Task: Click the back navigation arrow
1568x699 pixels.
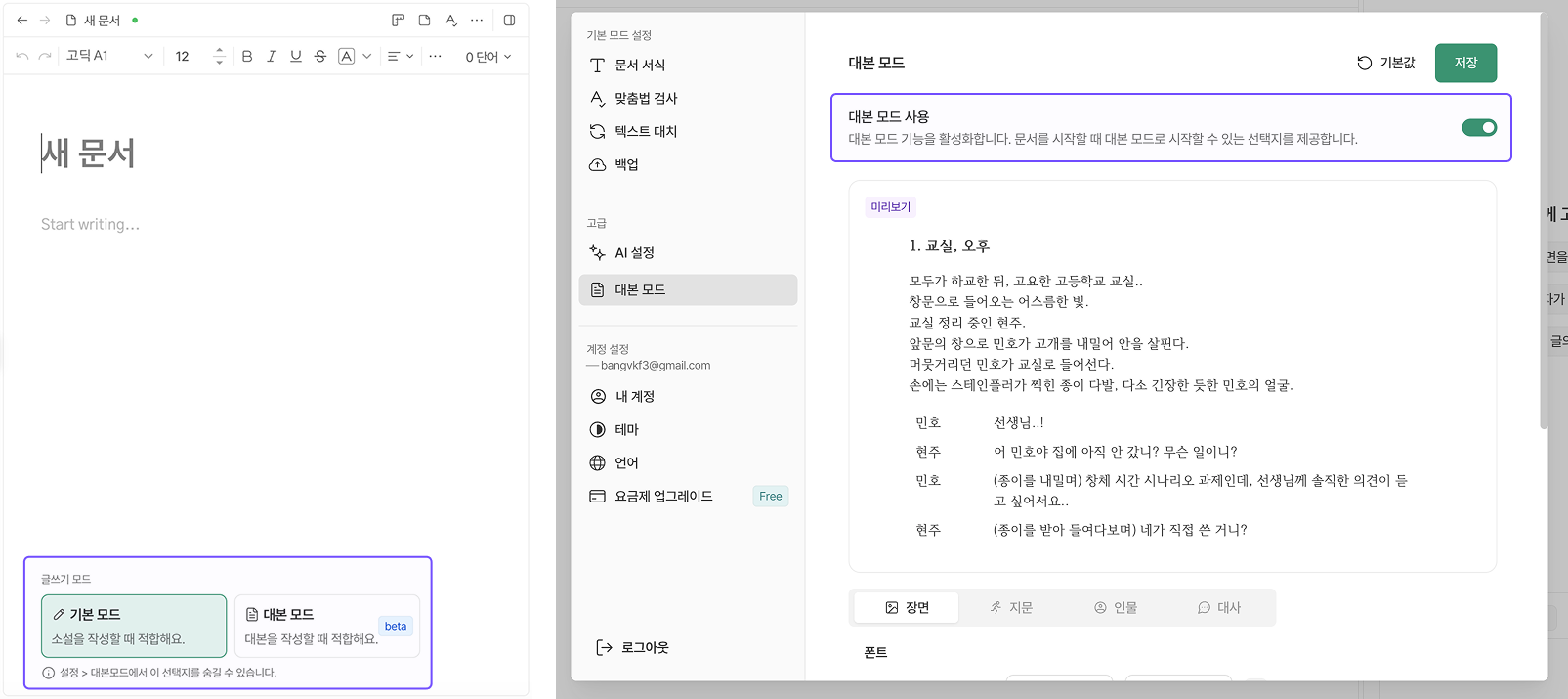Action: point(22,21)
